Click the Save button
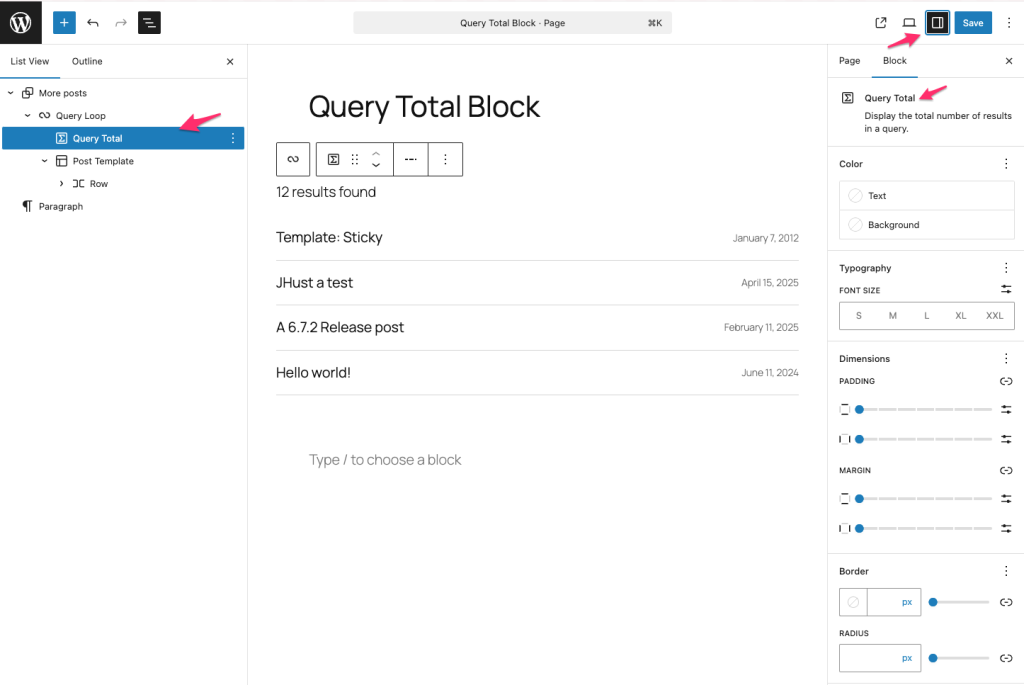Viewport: 1024px width, 685px height. [x=972, y=22]
